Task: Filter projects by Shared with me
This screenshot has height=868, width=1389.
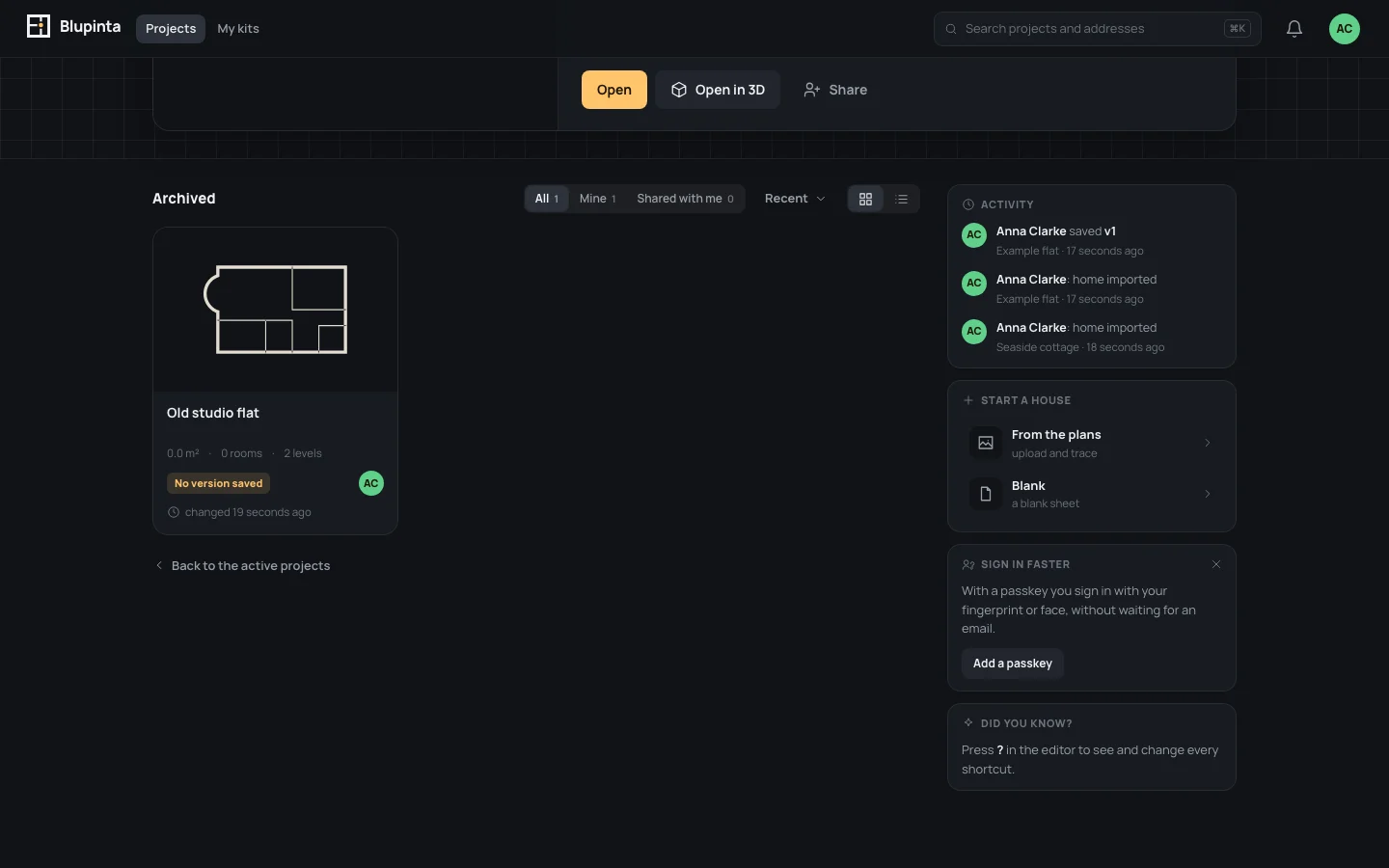Action: click(685, 199)
